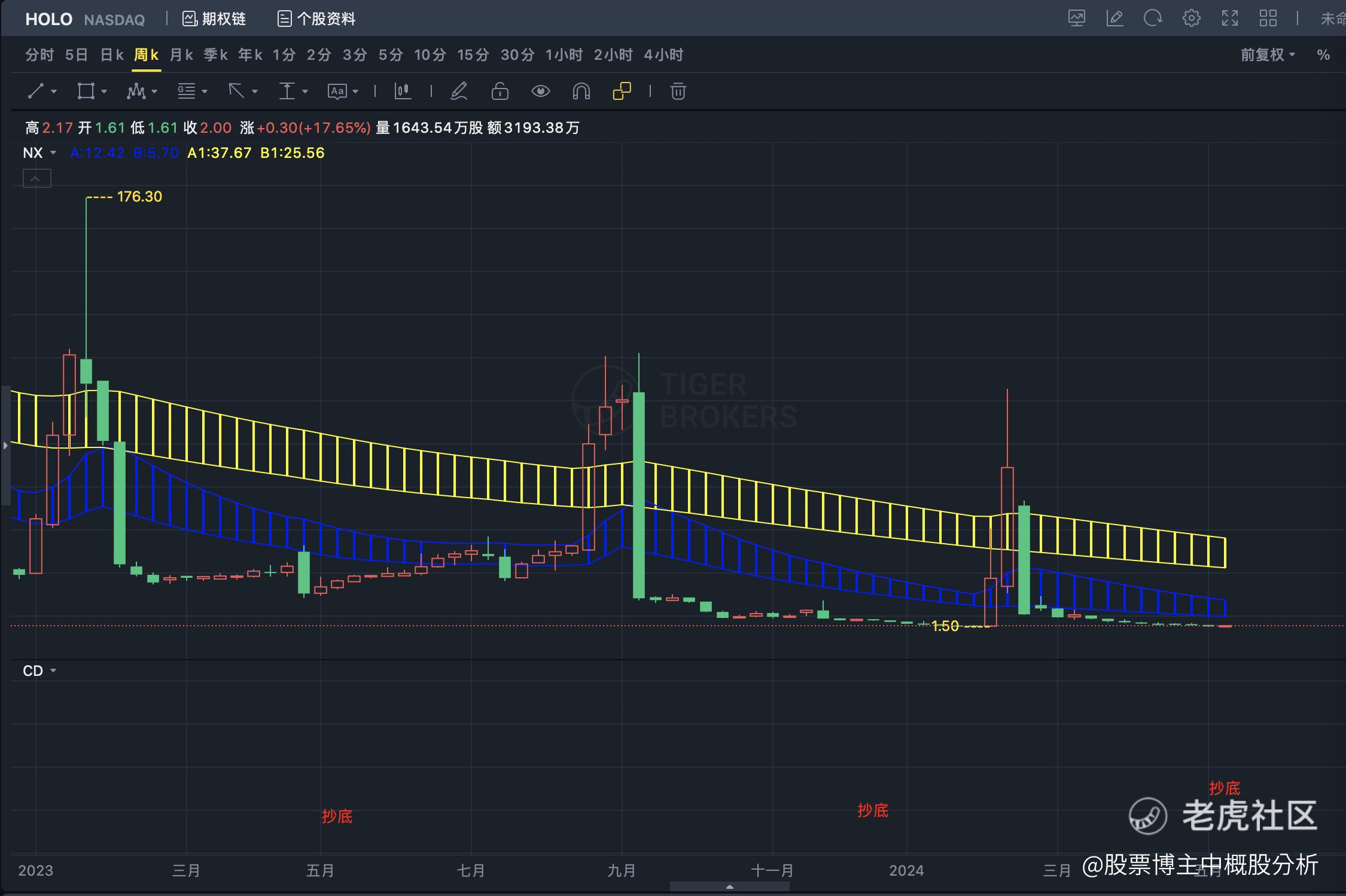
Task: Open 个股资料 stock profile
Action: pos(316,19)
